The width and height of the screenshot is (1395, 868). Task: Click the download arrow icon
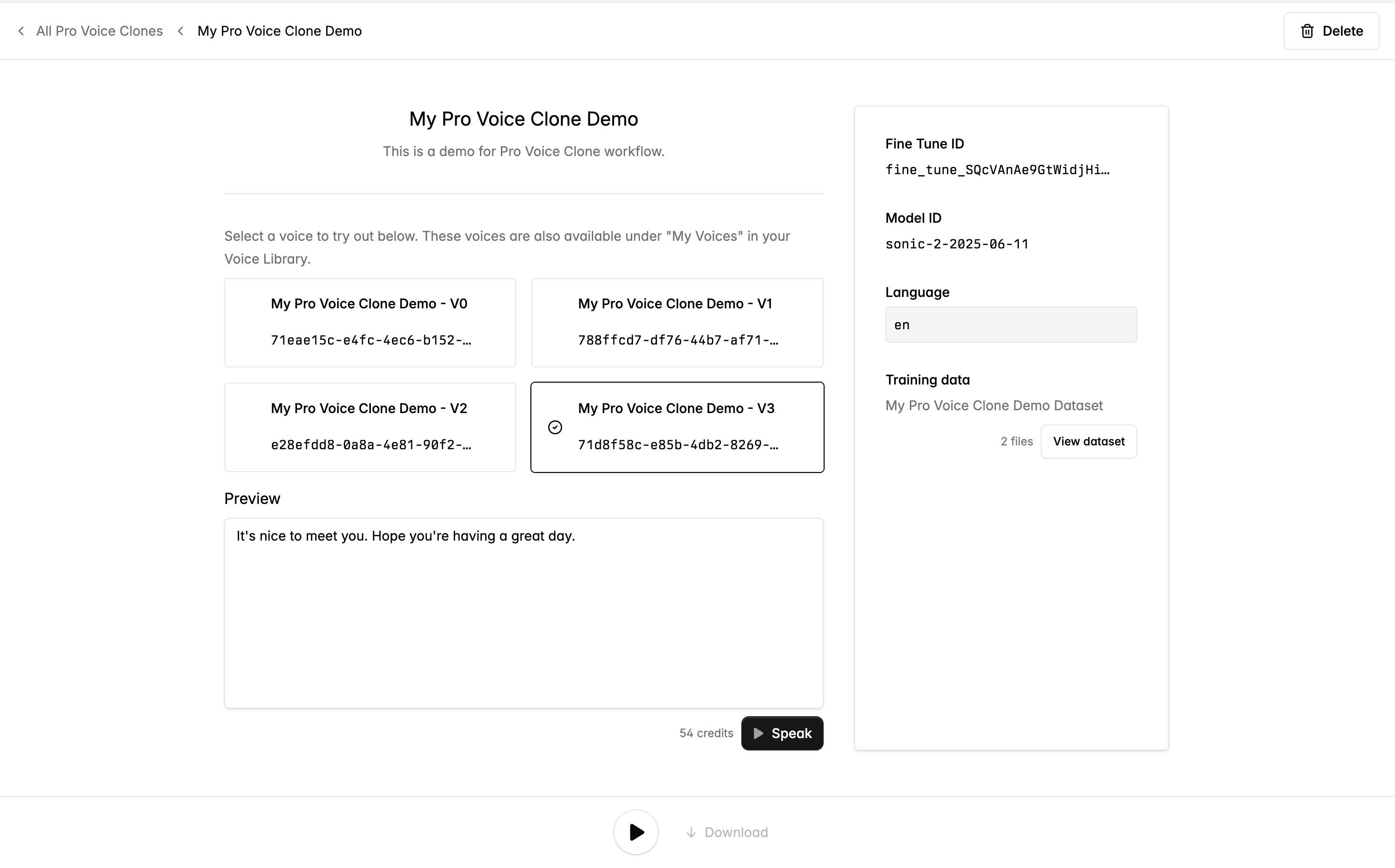(691, 832)
